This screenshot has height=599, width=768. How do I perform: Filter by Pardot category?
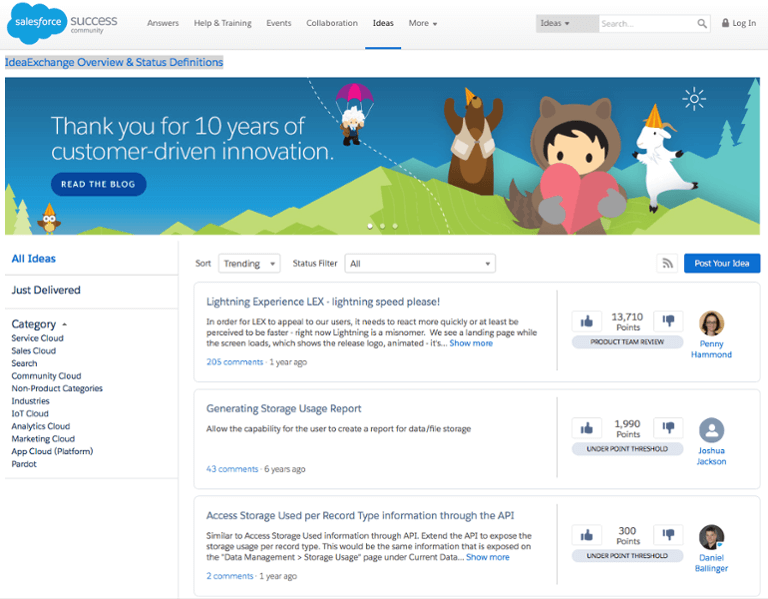(x=24, y=464)
